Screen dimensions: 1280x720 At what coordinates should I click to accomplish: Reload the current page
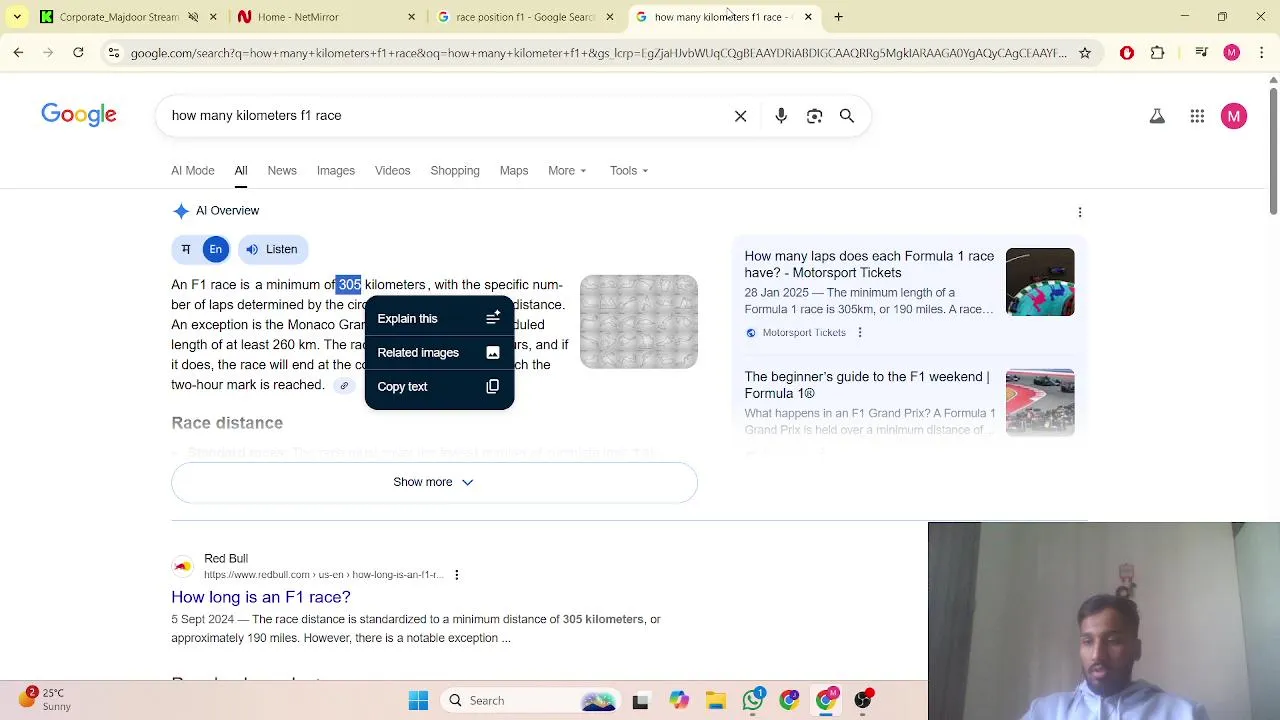click(78, 53)
